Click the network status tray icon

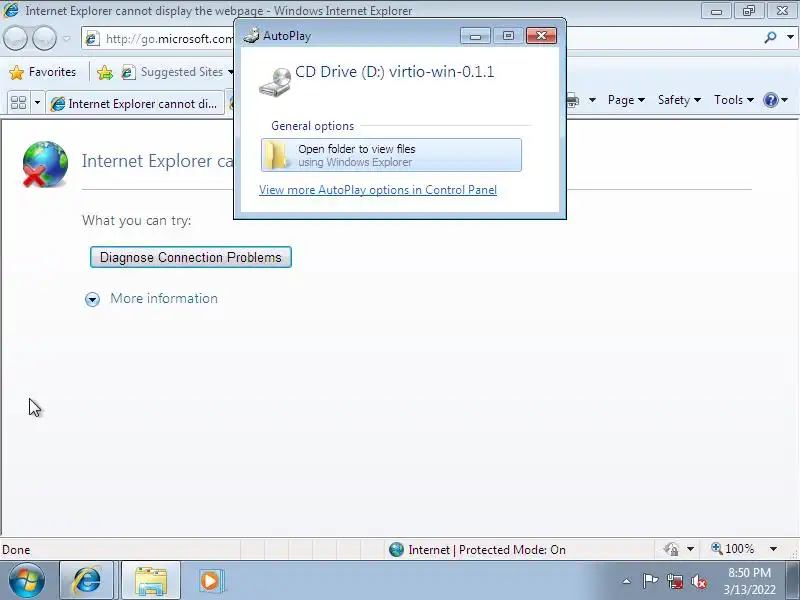pyautogui.click(x=675, y=581)
